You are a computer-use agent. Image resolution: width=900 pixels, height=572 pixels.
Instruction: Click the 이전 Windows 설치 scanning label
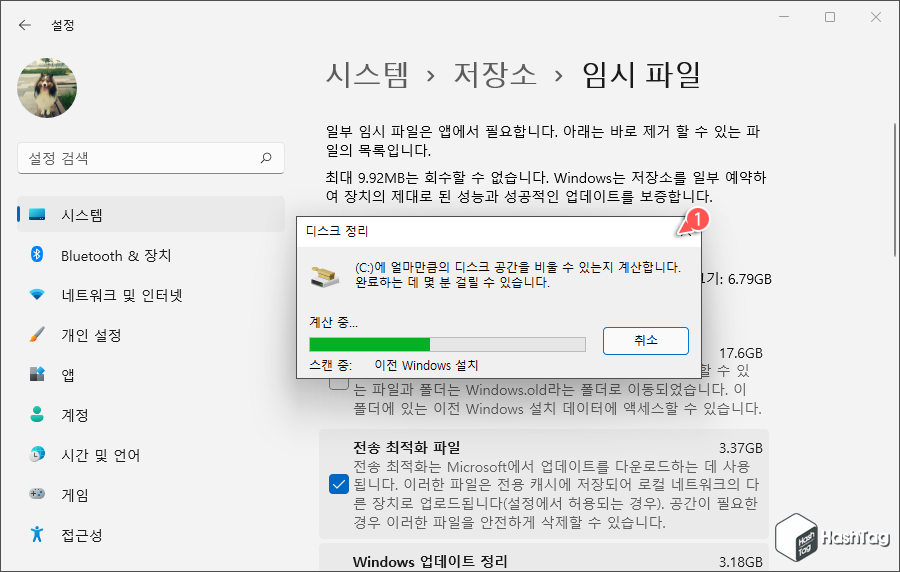click(426, 365)
